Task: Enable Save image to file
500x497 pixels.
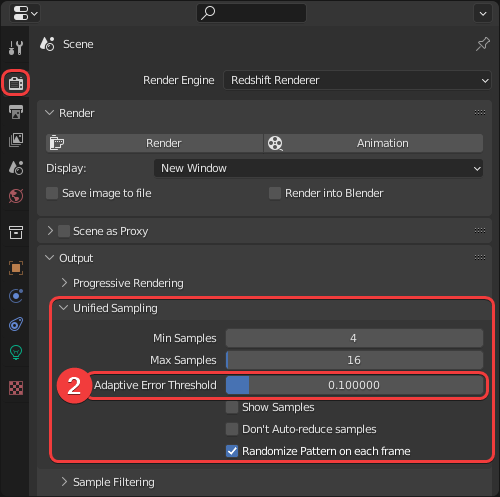Action: coord(52,193)
